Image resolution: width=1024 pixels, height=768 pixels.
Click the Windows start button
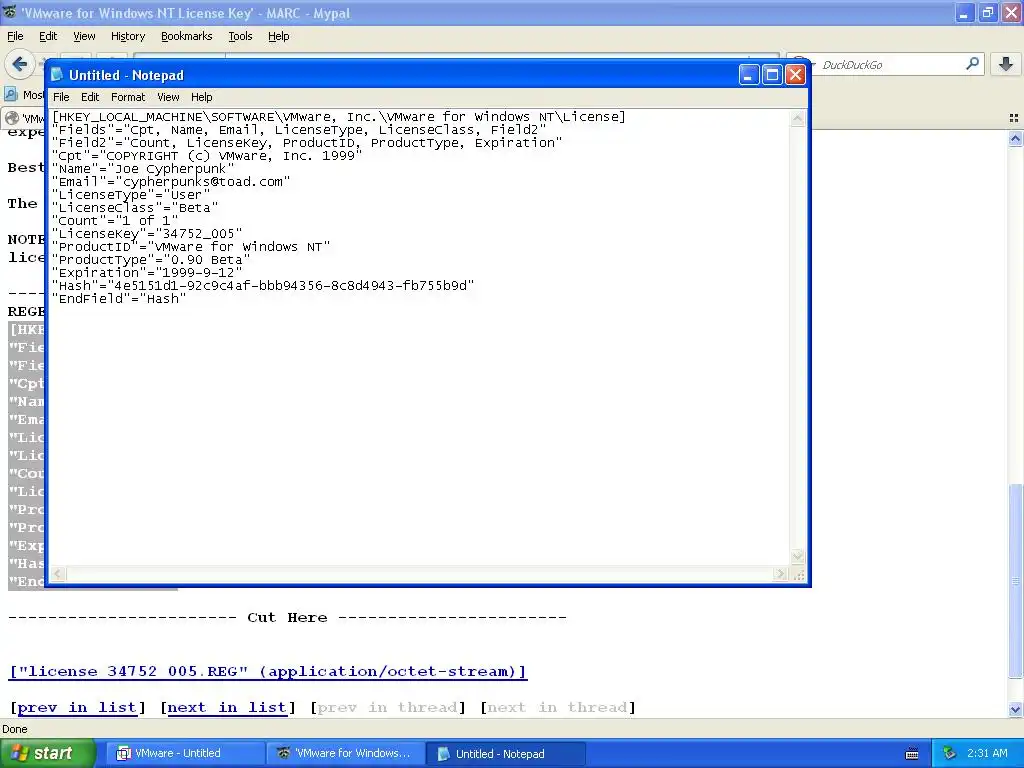[x=48, y=754]
